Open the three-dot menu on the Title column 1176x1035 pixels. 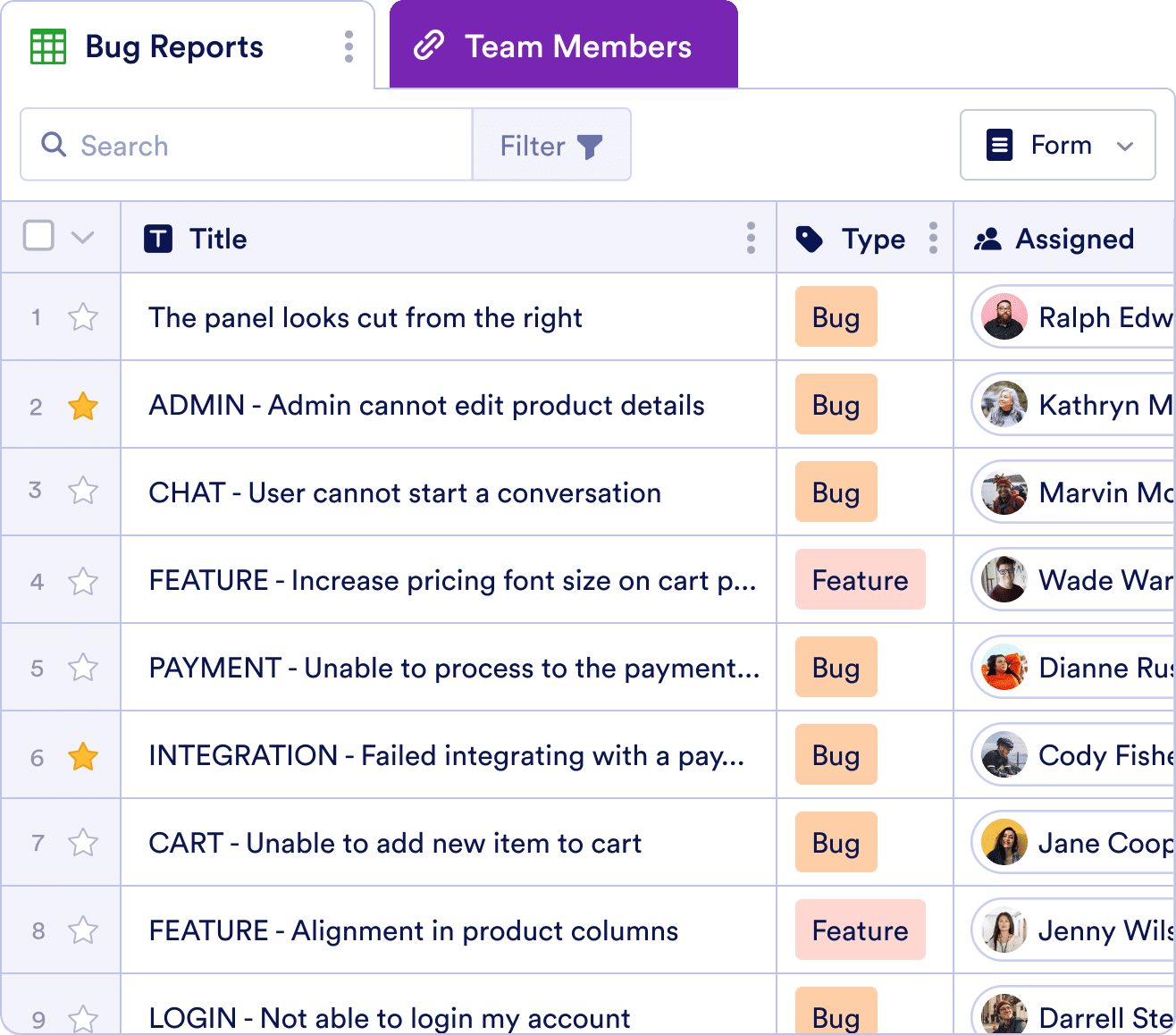pyautogui.click(x=751, y=239)
